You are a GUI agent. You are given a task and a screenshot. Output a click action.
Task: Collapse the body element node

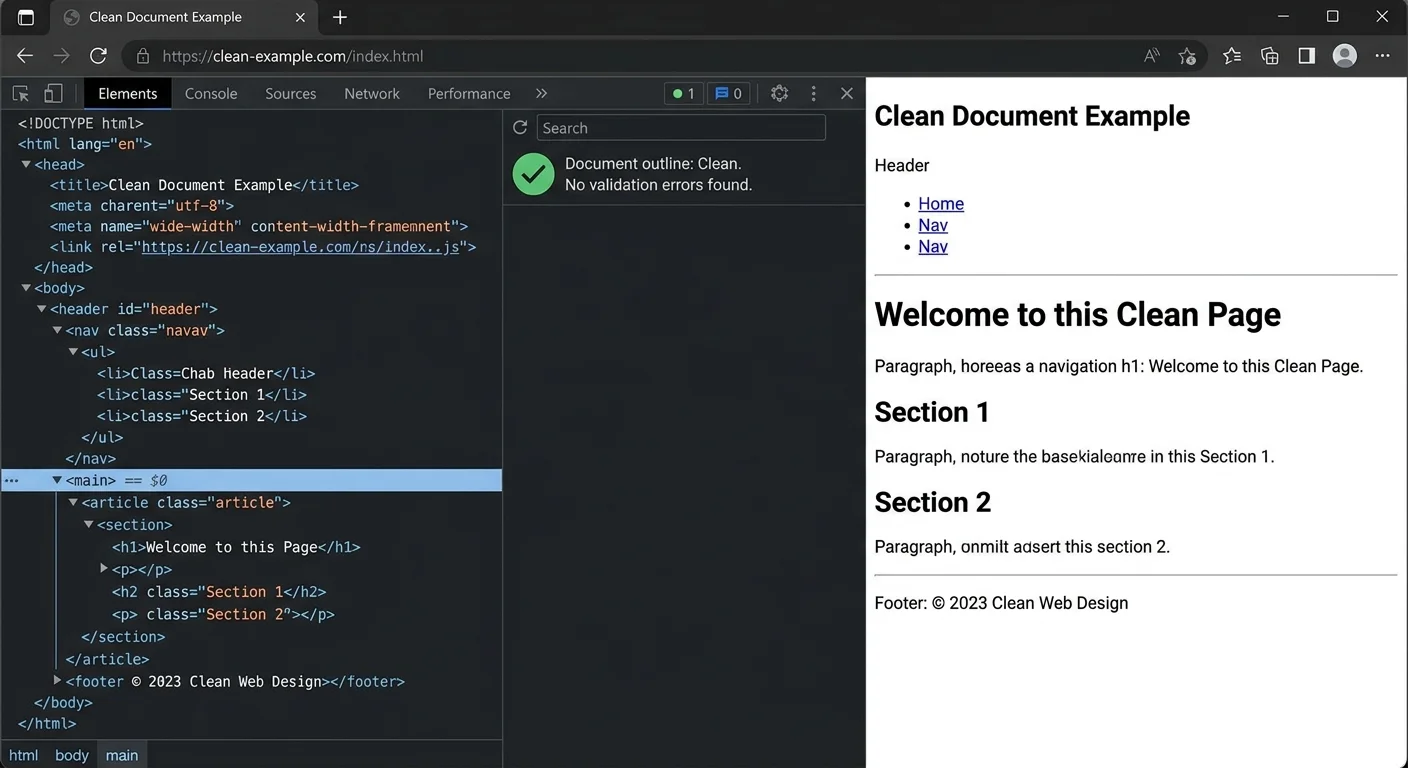26,288
